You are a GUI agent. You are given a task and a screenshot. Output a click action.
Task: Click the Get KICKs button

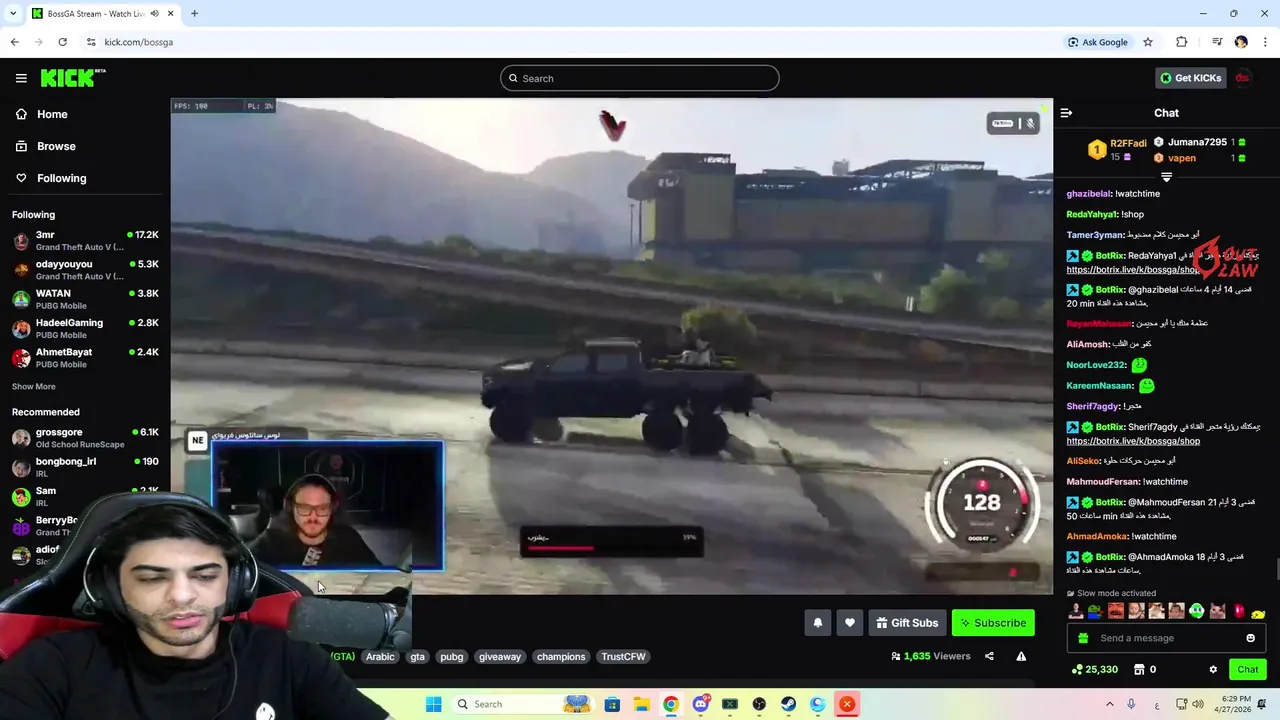click(1190, 78)
